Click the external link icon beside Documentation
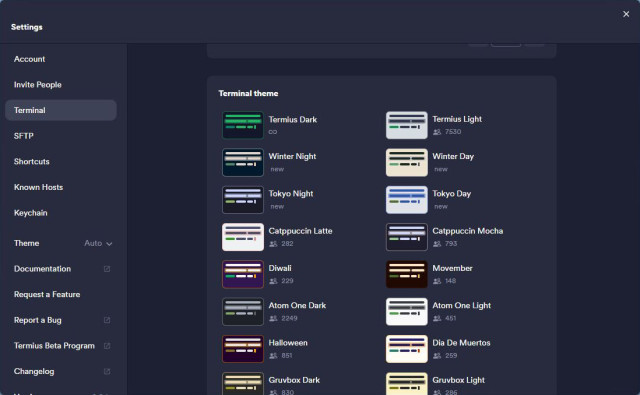The height and width of the screenshot is (395, 640). click(x=107, y=269)
